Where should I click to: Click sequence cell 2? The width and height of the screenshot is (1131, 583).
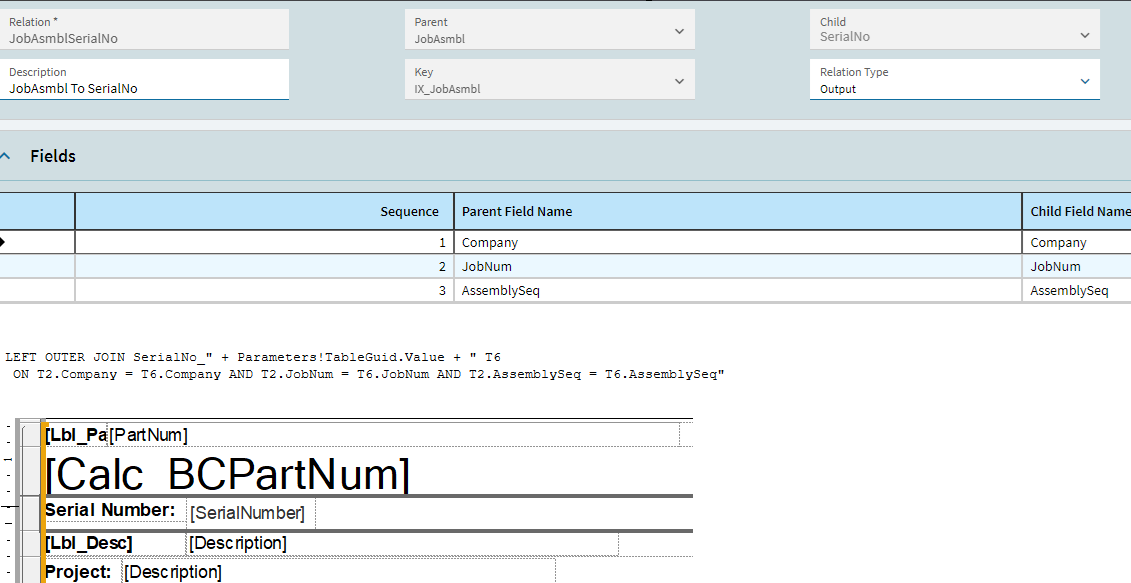click(x=264, y=266)
